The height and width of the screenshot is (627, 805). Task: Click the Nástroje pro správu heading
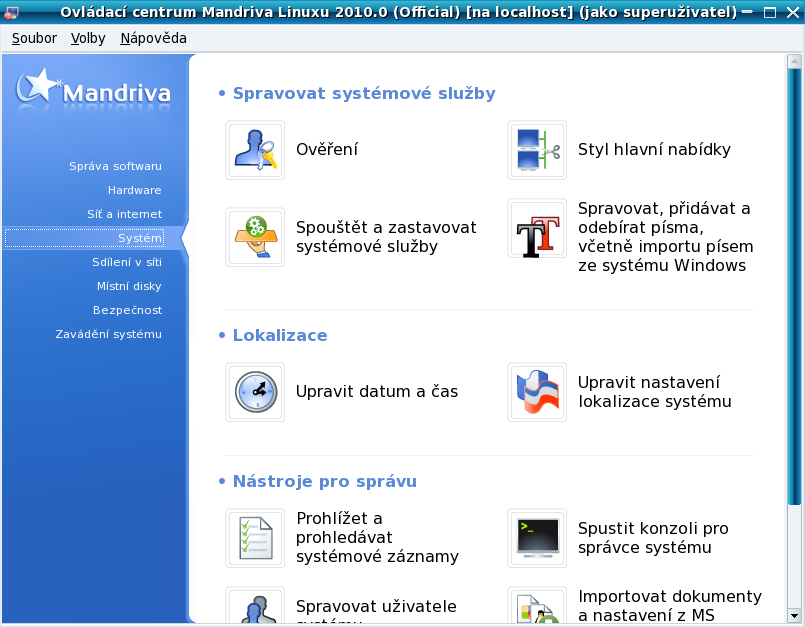(x=324, y=481)
